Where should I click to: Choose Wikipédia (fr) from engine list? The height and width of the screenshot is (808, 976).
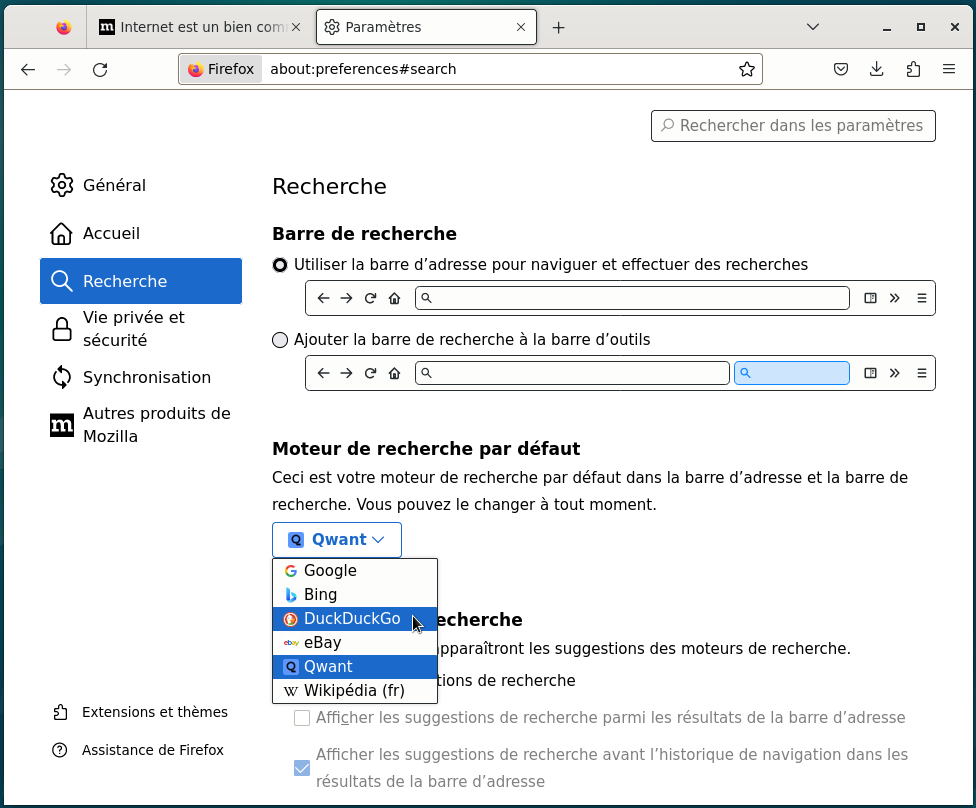tap(355, 691)
